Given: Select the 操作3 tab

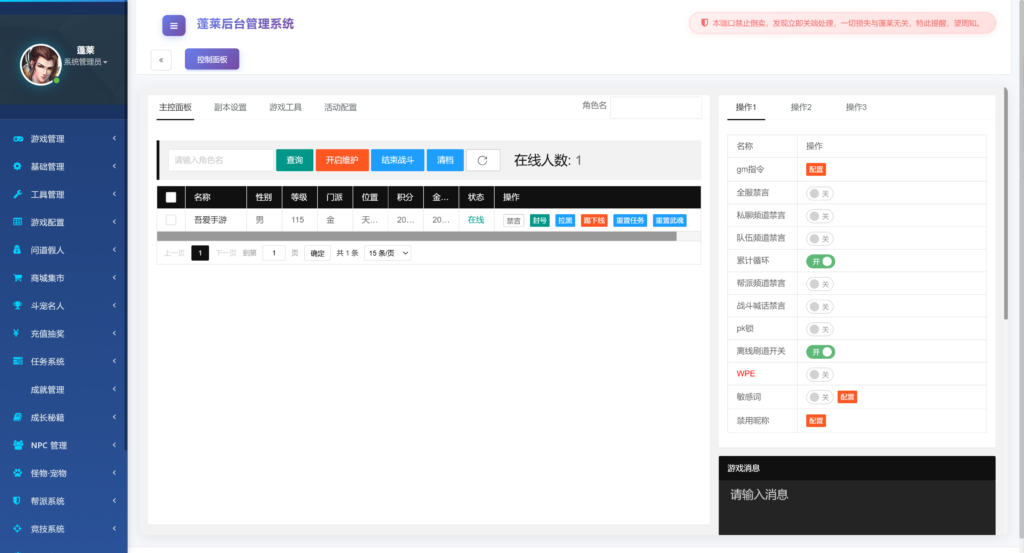Looking at the screenshot, I should tap(856, 107).
